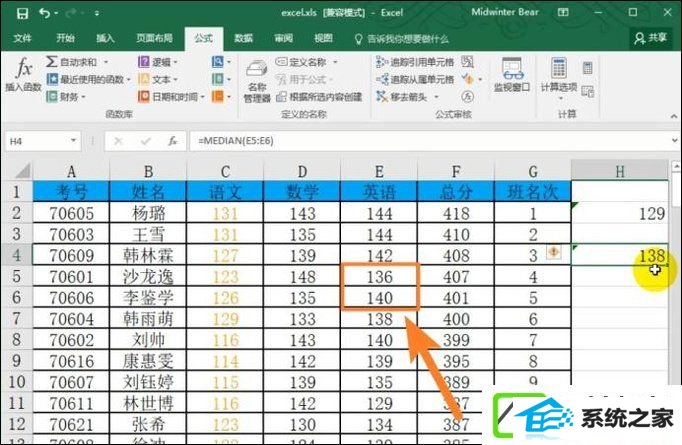Click the Ribbon Display Options icon
682x445 pixels.
(563, 12)
